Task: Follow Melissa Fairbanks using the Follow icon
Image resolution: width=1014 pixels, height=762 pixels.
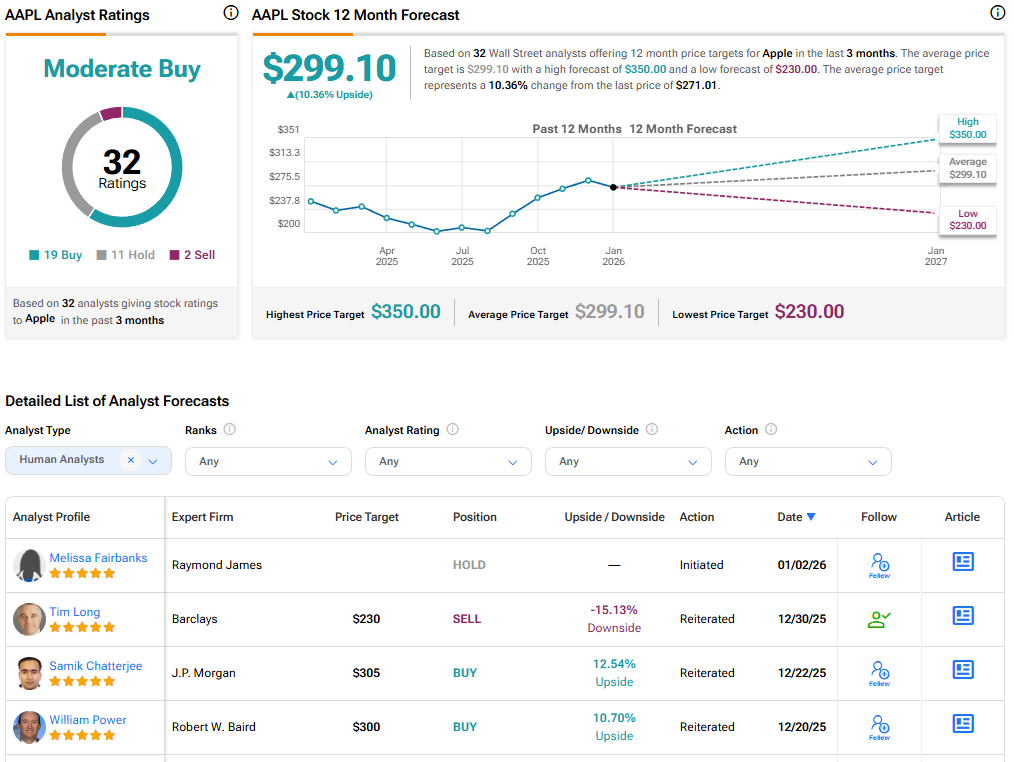Action: click(878, 562)
